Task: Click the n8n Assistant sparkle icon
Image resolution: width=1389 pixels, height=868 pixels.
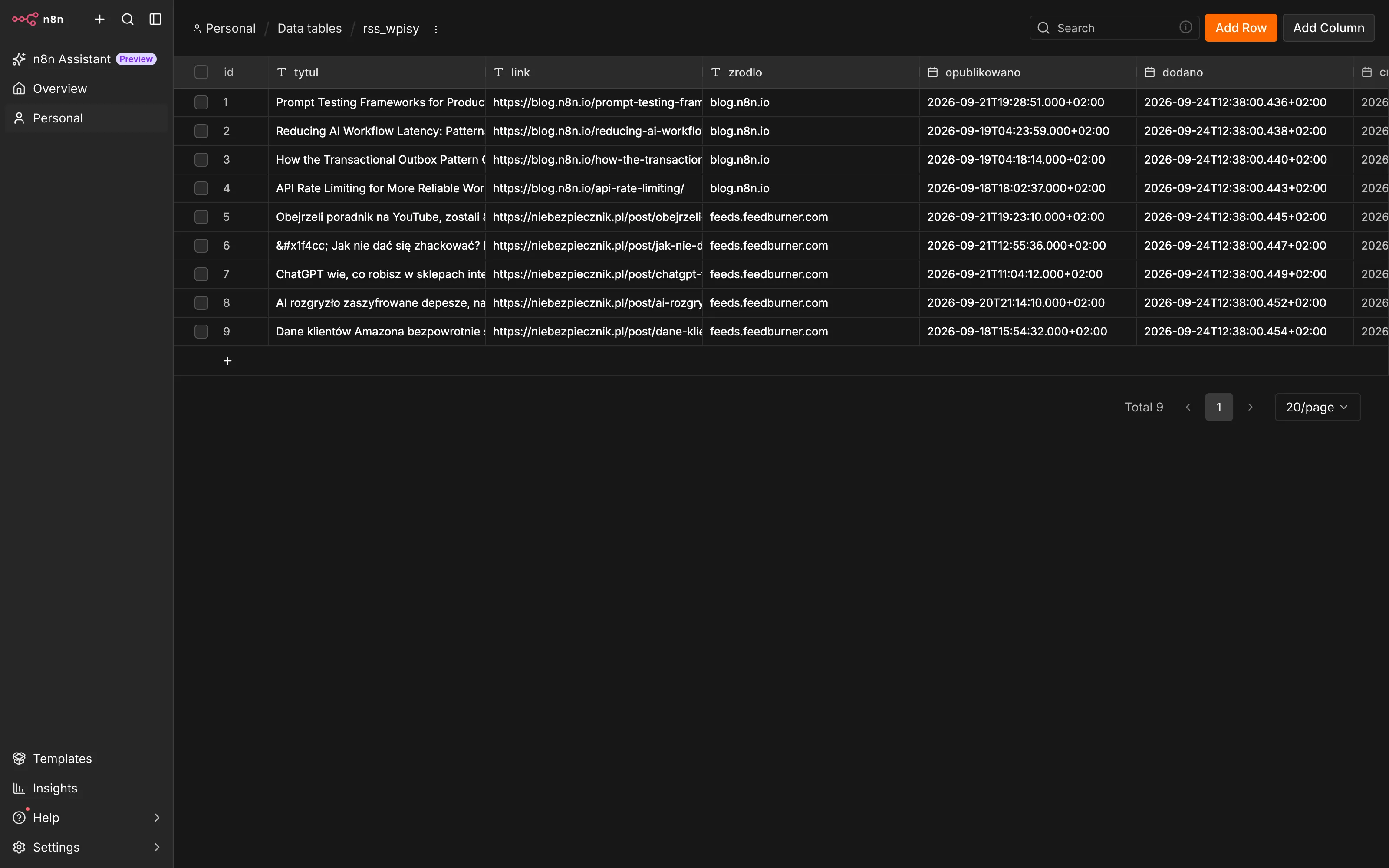Action: (19, 59)
